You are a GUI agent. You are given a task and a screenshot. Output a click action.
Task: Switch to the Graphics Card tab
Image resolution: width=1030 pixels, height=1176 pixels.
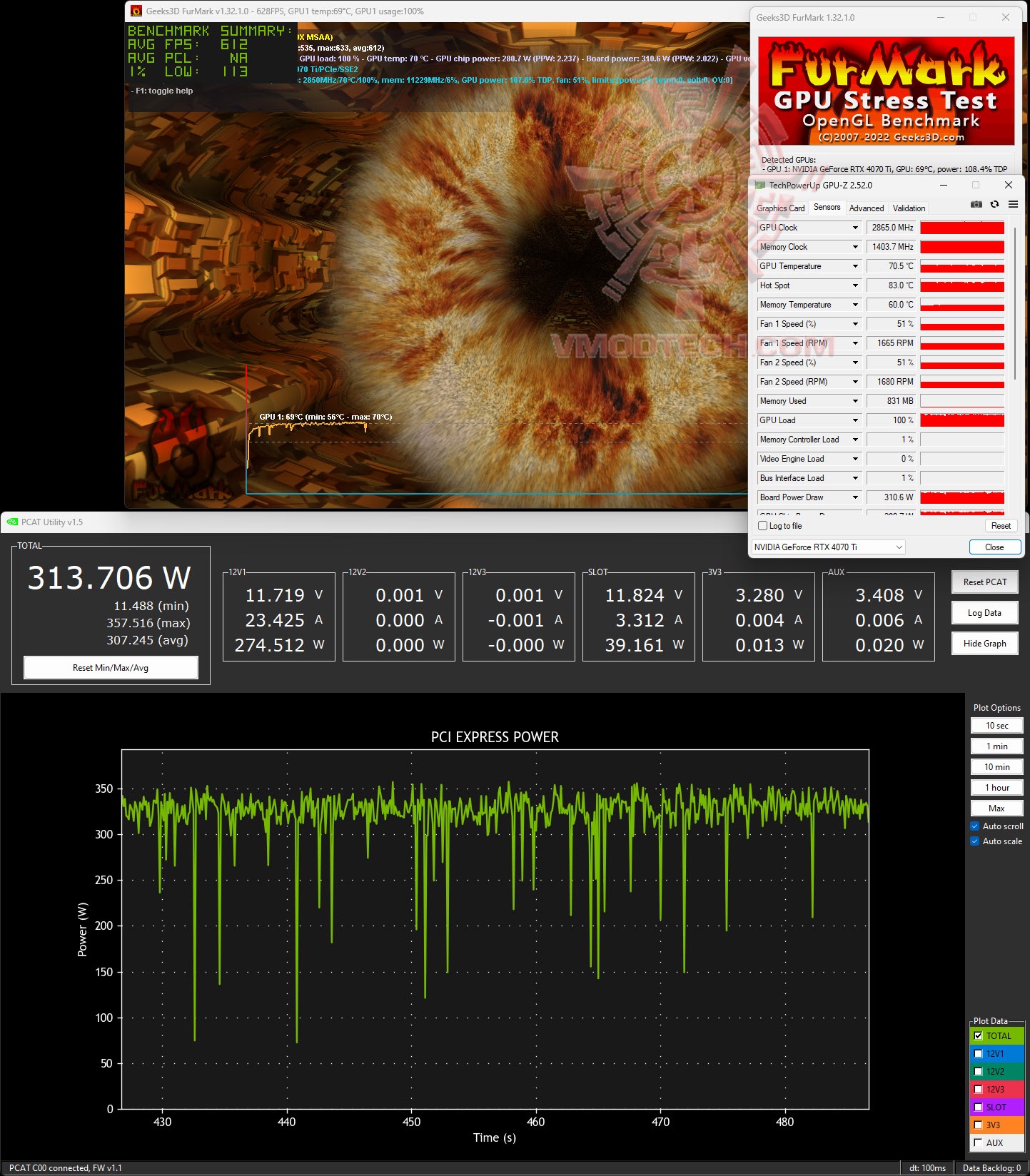tap(781, 208)
